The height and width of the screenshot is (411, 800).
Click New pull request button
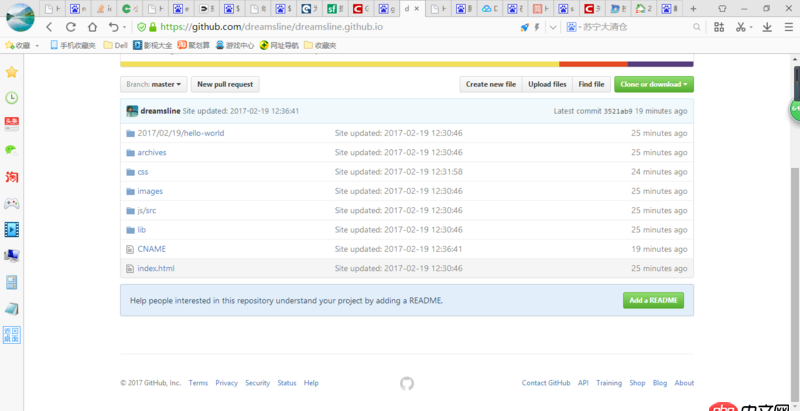(x=225, y=84)
